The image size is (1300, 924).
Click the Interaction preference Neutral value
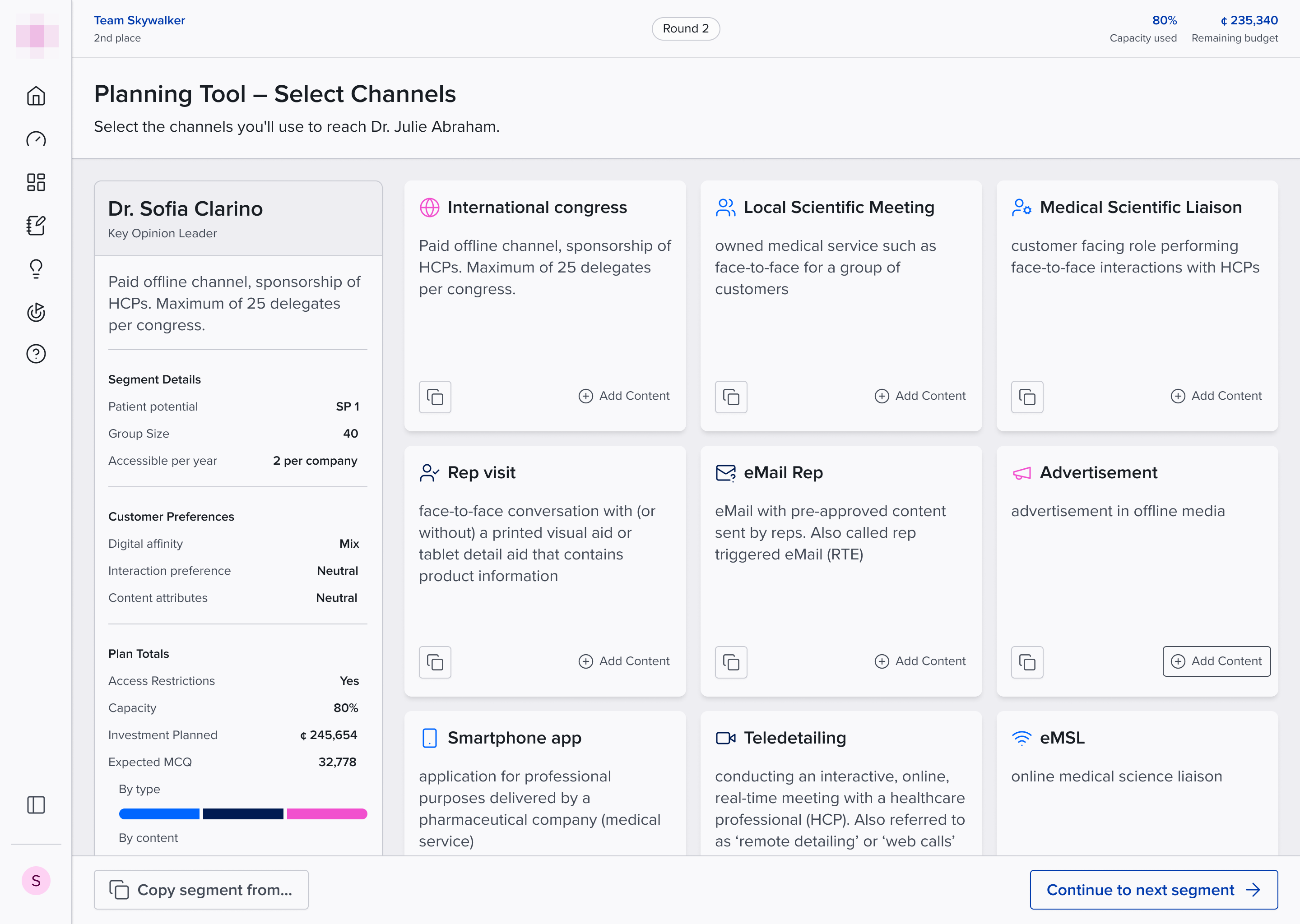coord(338,571)
